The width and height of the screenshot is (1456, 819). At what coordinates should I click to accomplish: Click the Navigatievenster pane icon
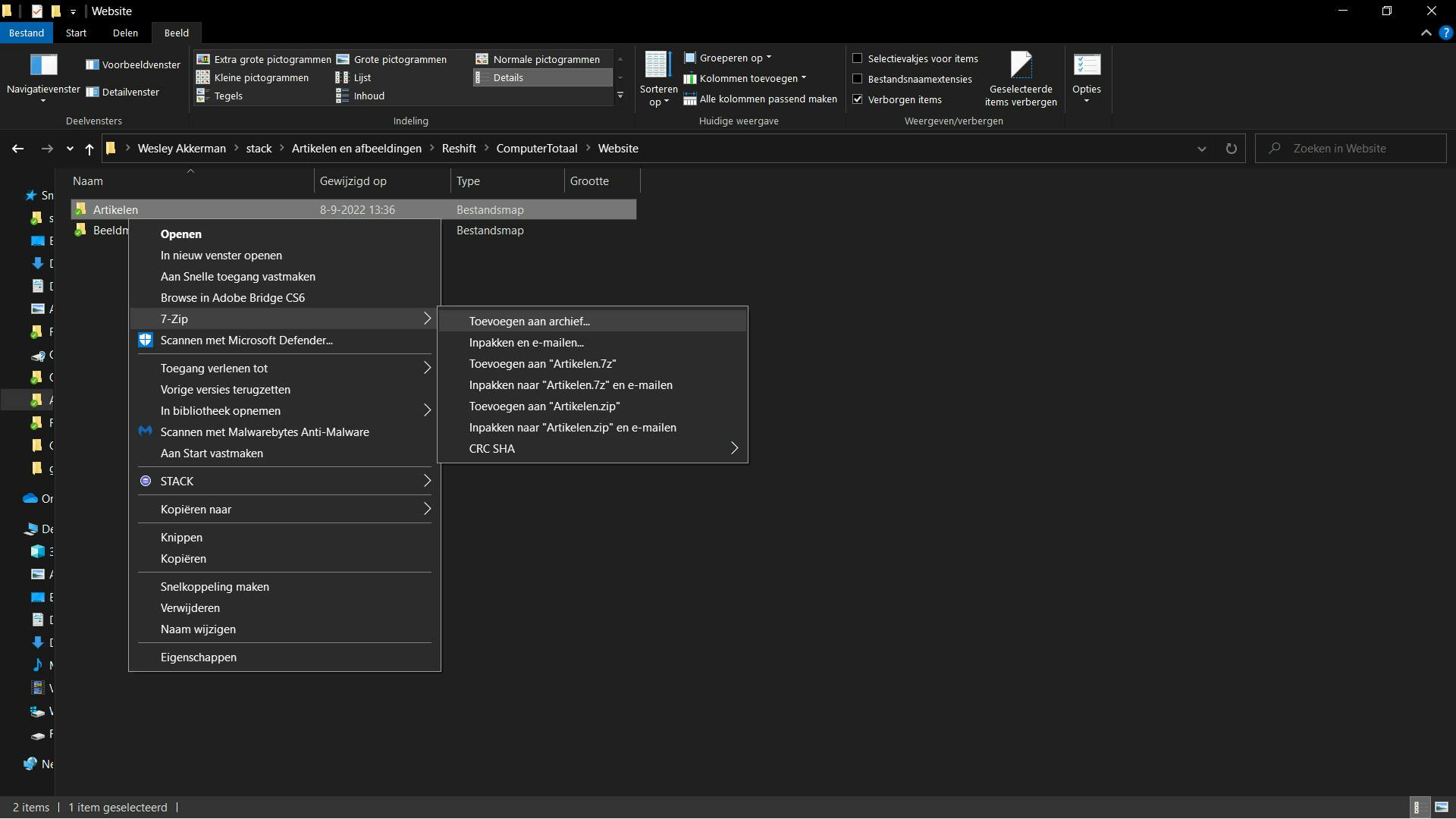click(43, 66)
